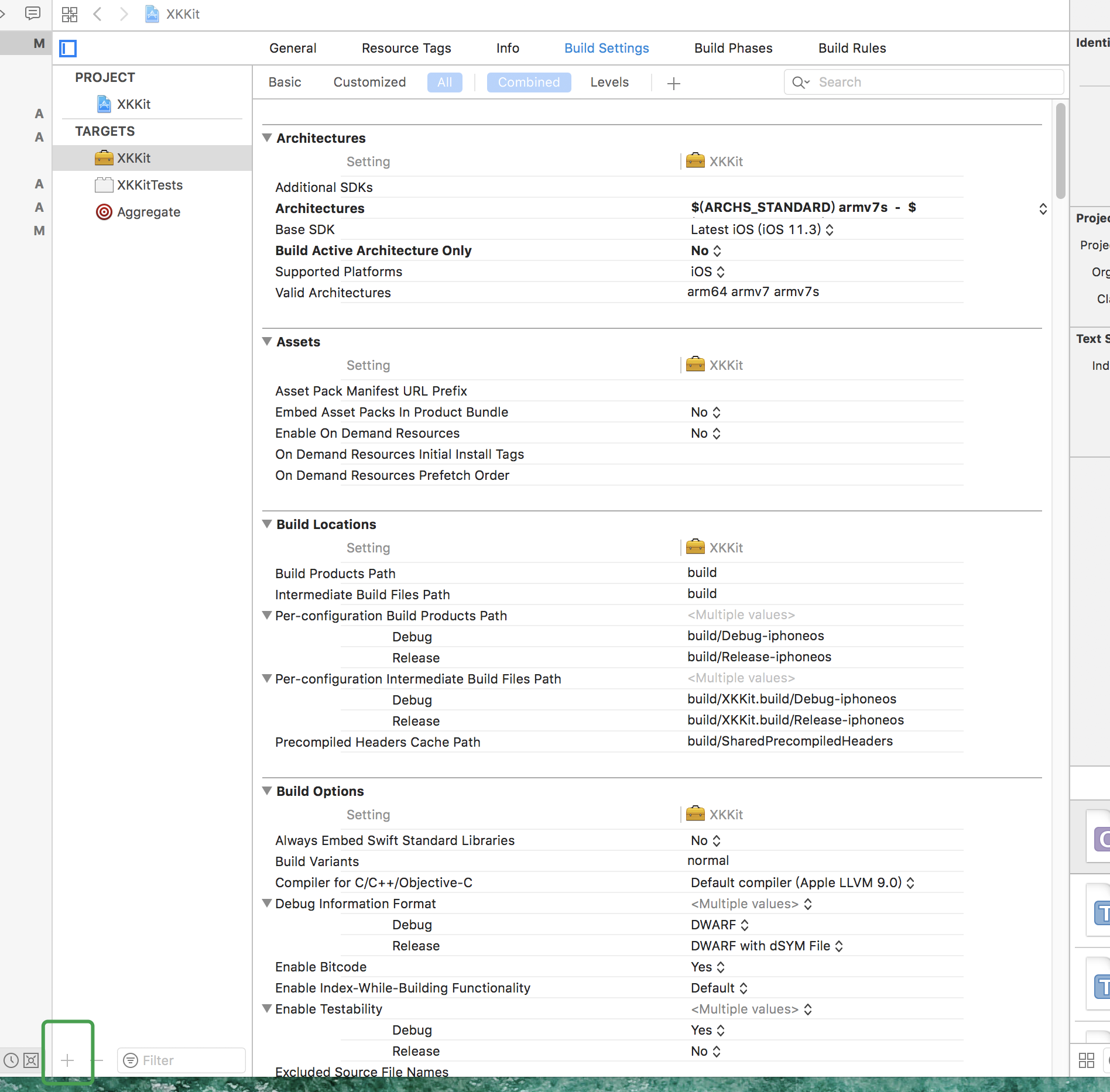
Task: Collapse Enable Testability row
Action: 267,1008
